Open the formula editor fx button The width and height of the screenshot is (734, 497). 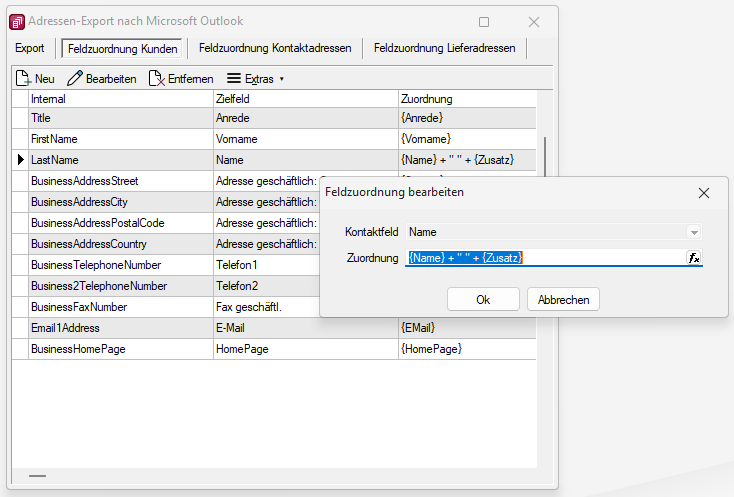[x=694, y=258]
